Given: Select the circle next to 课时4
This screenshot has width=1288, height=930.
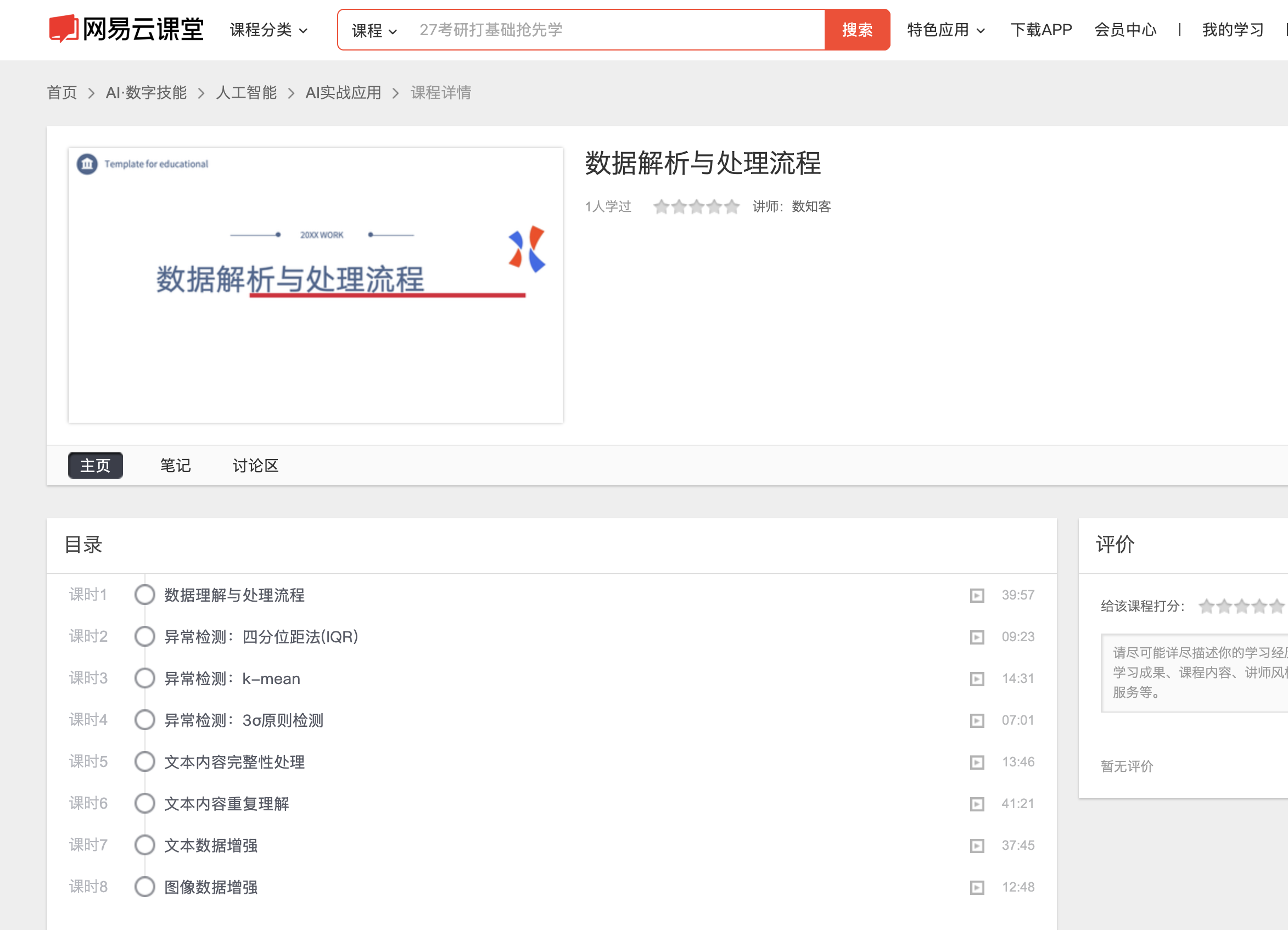Looking at the screenshot, I should click(145, 719).
